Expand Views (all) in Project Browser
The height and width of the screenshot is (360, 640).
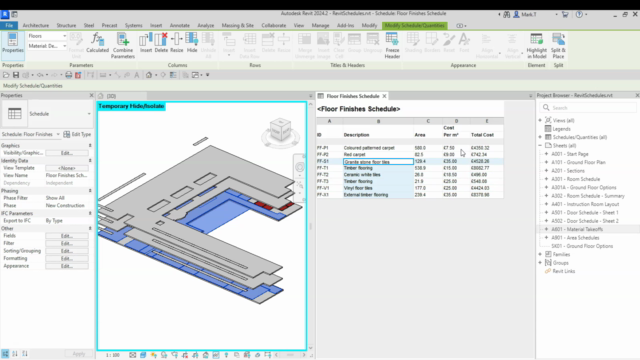coord(540,120)
